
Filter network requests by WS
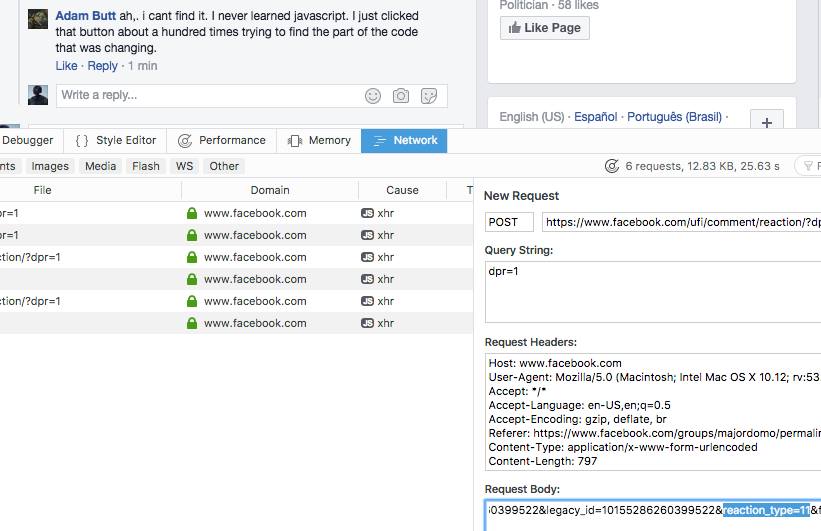coord(184,166)
